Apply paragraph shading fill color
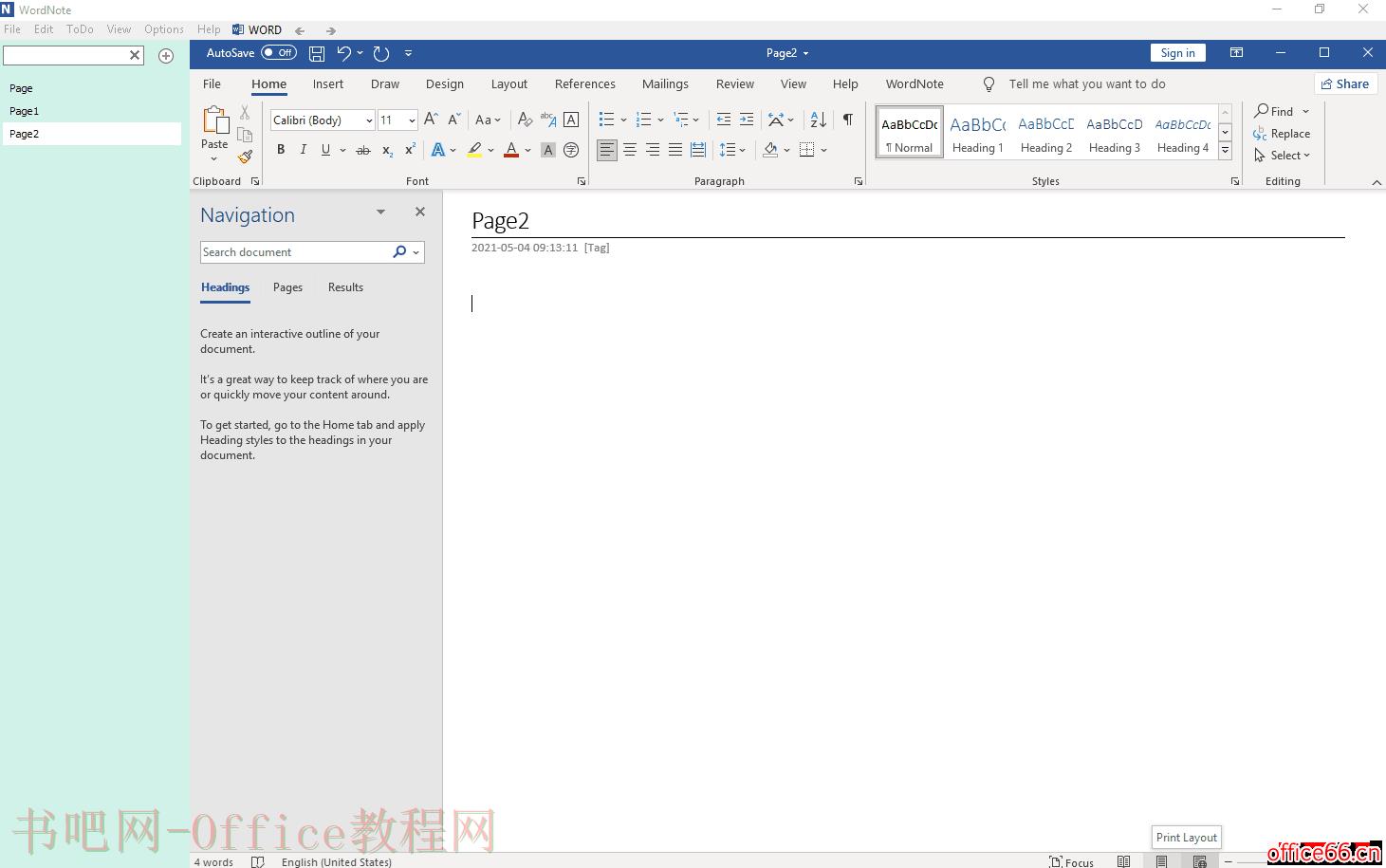 [770, 150]
